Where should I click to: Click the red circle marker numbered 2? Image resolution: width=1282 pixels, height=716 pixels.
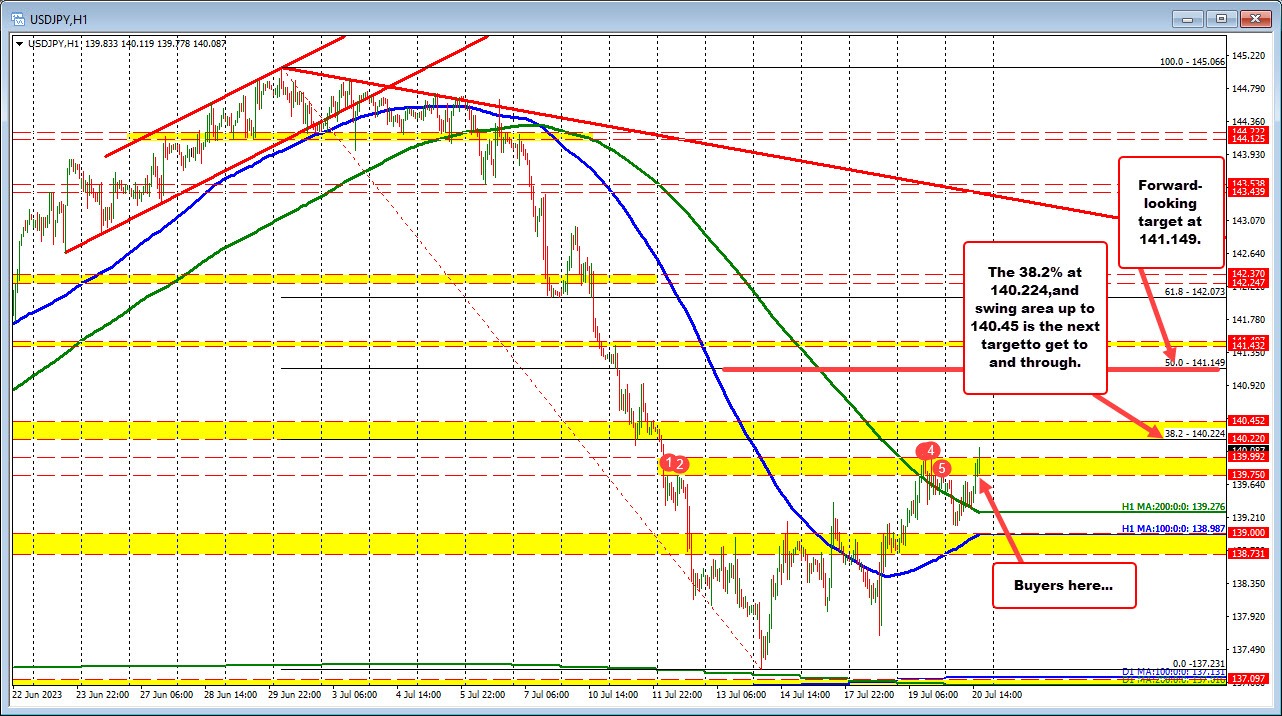coord(681,463)
